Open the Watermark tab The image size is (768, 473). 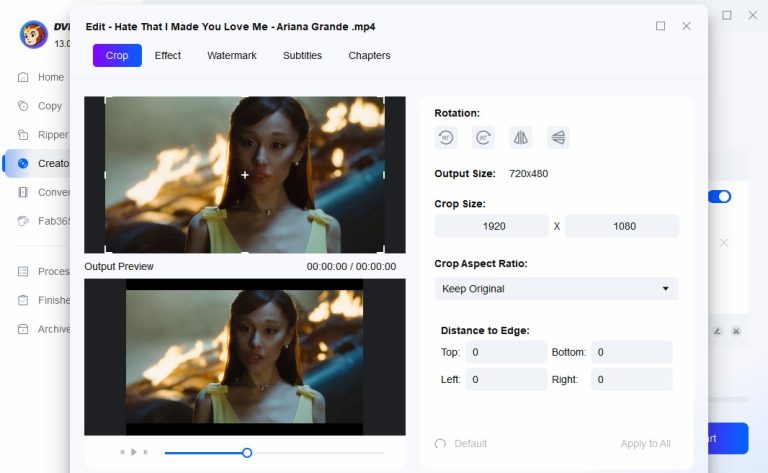point(232,55)
